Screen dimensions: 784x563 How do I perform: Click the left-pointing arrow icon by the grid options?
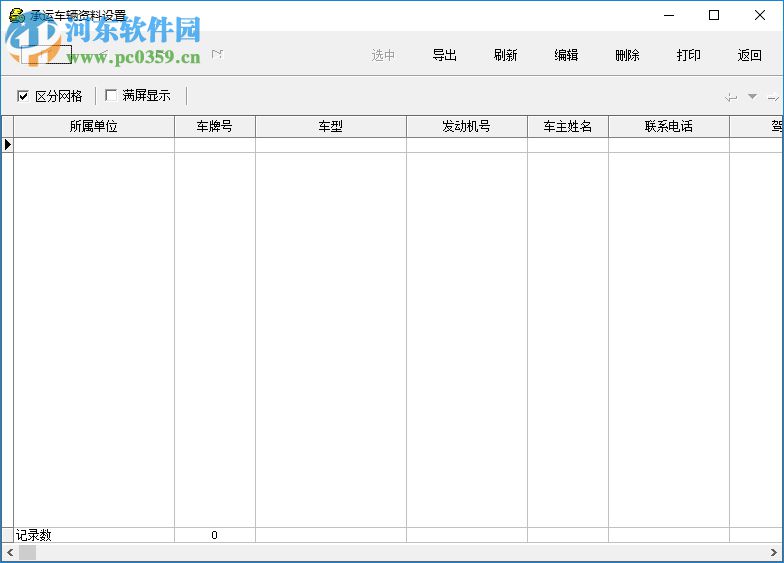[x=731, y=96]
